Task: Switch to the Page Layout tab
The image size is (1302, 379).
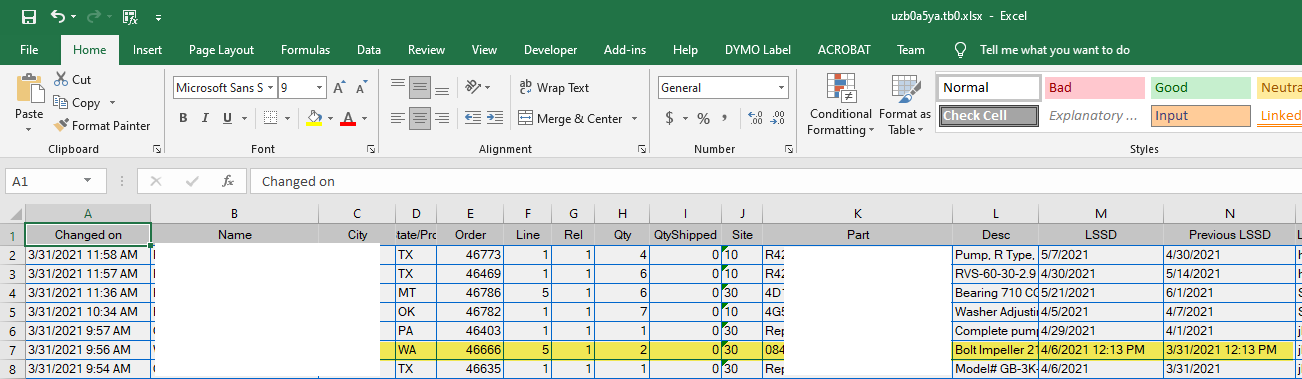Action: click(x=221, y=49)
